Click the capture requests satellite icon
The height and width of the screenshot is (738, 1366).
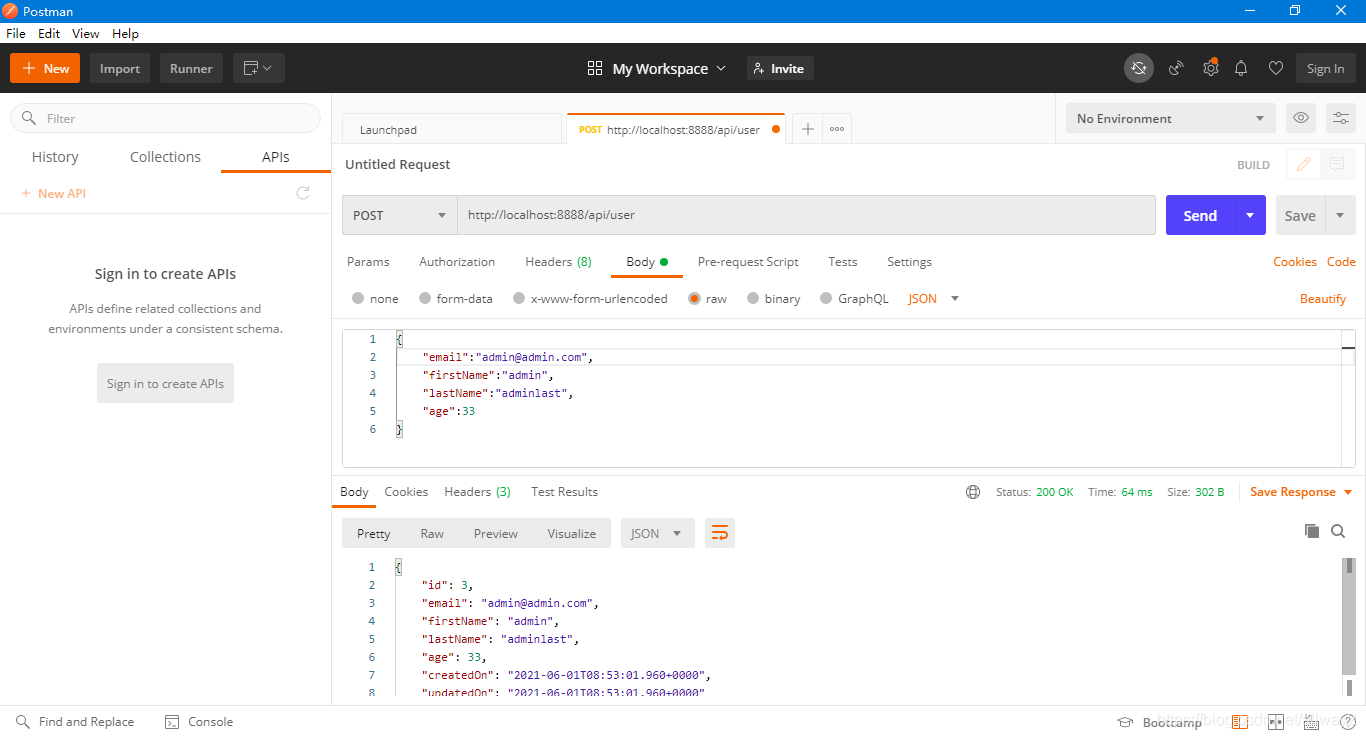(x=1176, y=68)
